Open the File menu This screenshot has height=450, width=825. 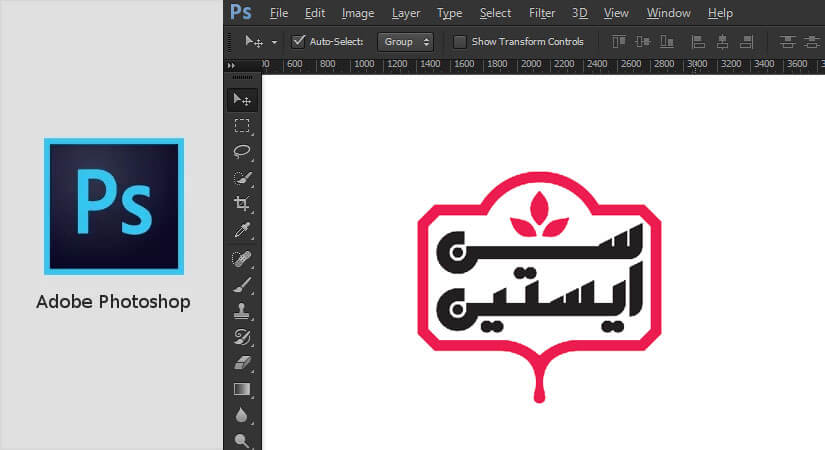[279, 13]
